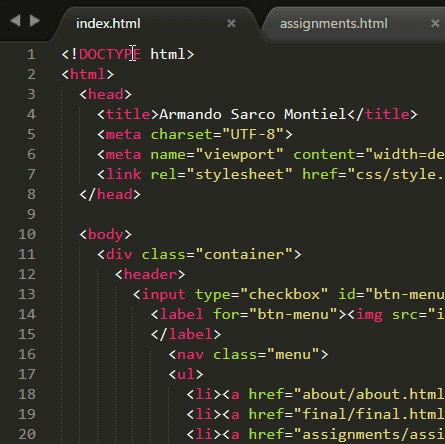Select line number 1 in gutter
Screen dimensions: 445x444
31,54
